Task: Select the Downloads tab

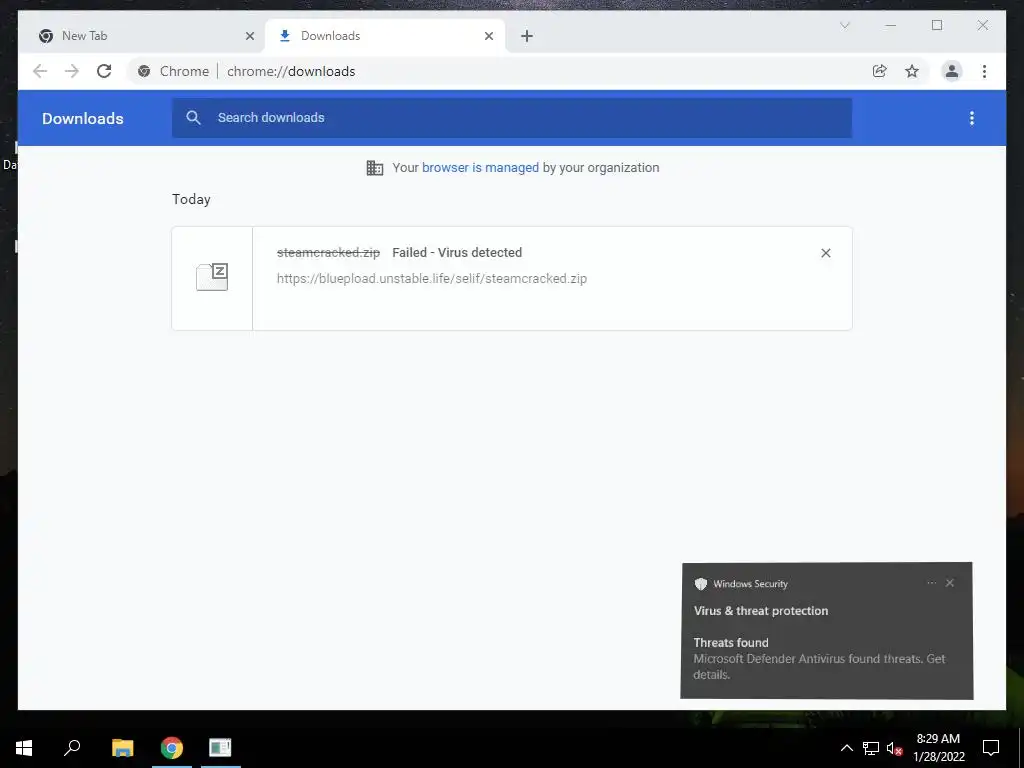Action: 385,36
